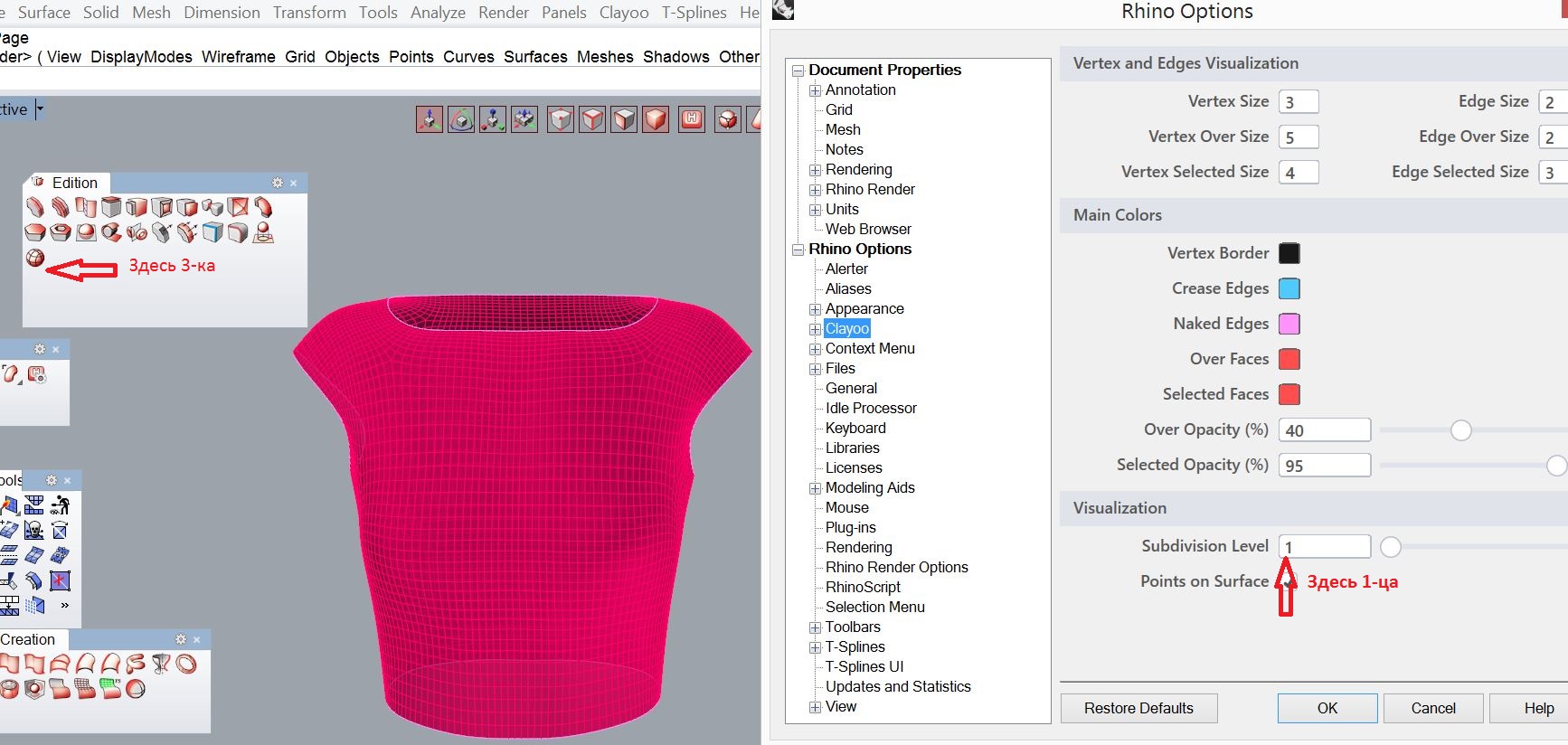This screenshot has height=745, width=1568.
Task: Show more tools via the chevron overflow
Action: 64,605
